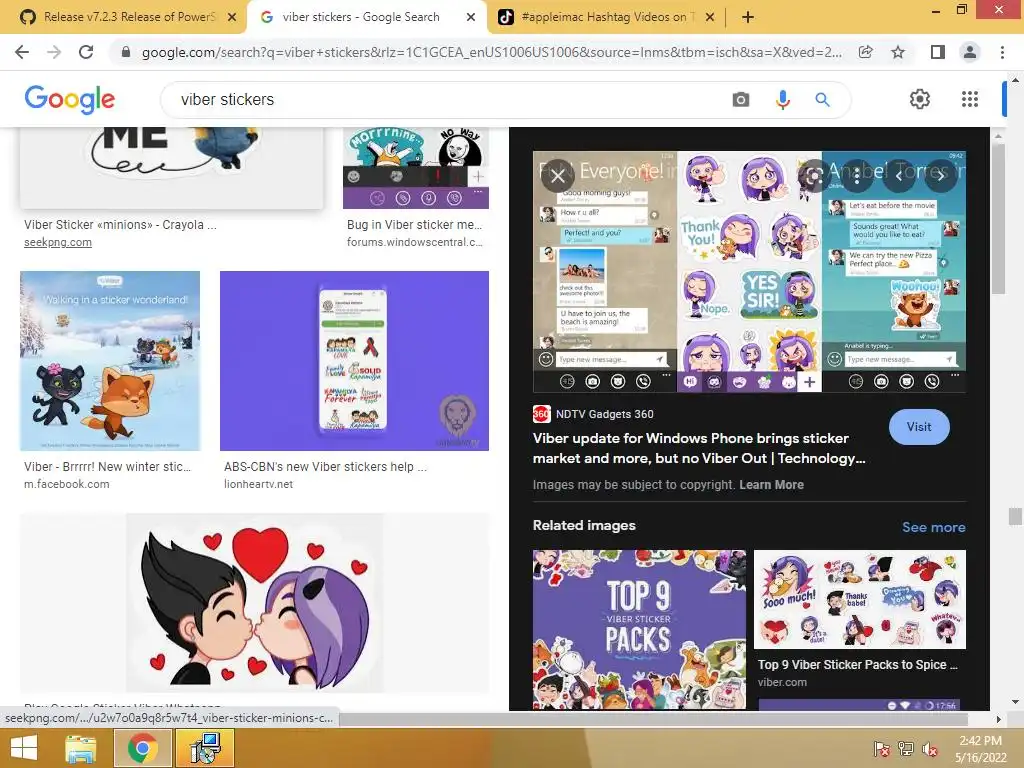Screen dimensions: 1024x768
Task: Close the TikTok hashtag tab
Action: (711, 18)
